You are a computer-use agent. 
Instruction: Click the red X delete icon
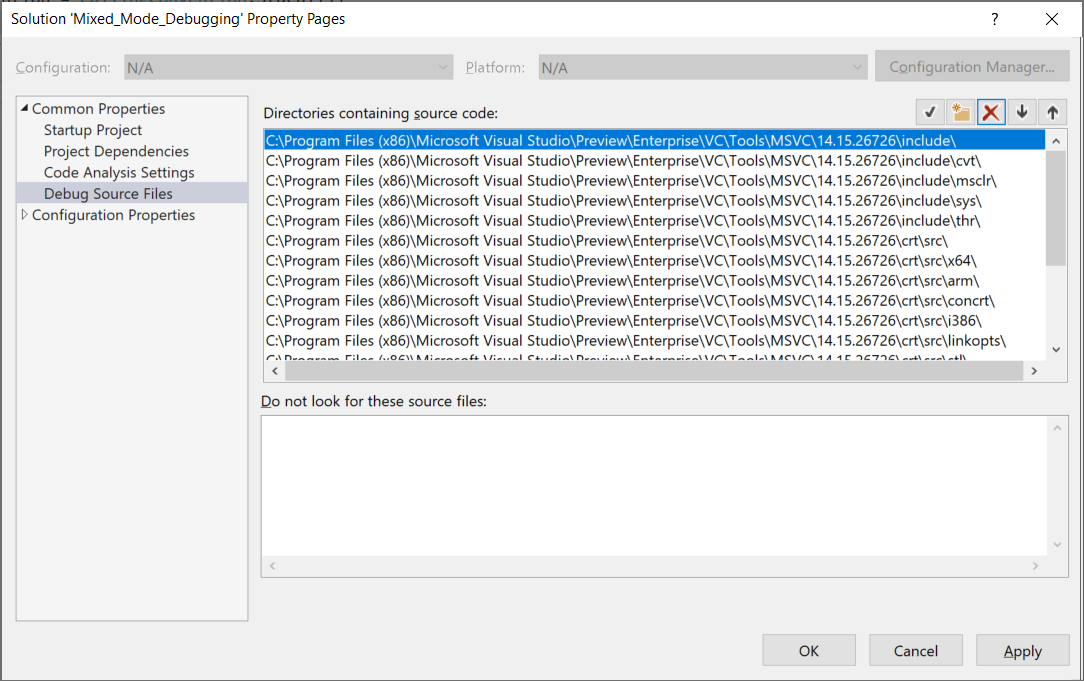(x=991, y=111)
